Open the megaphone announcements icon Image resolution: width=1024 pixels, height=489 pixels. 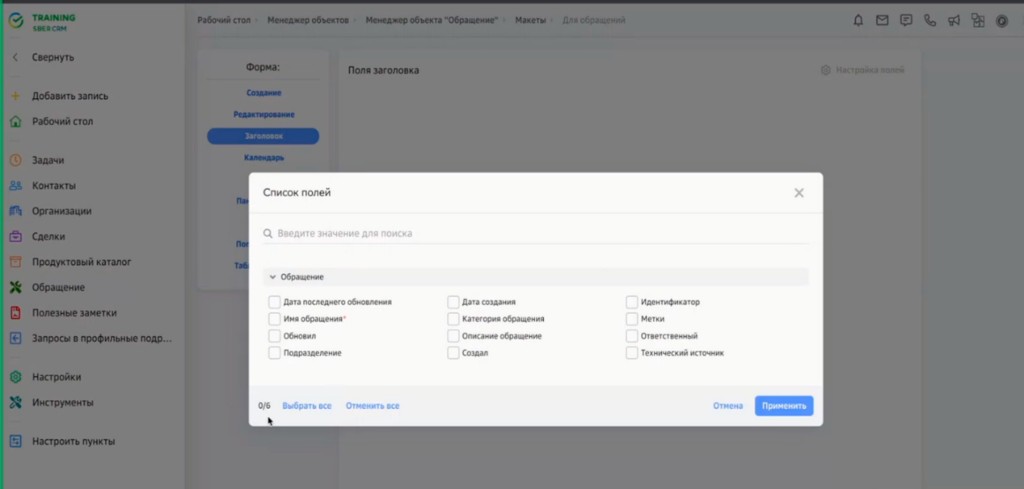coord(954,20)
